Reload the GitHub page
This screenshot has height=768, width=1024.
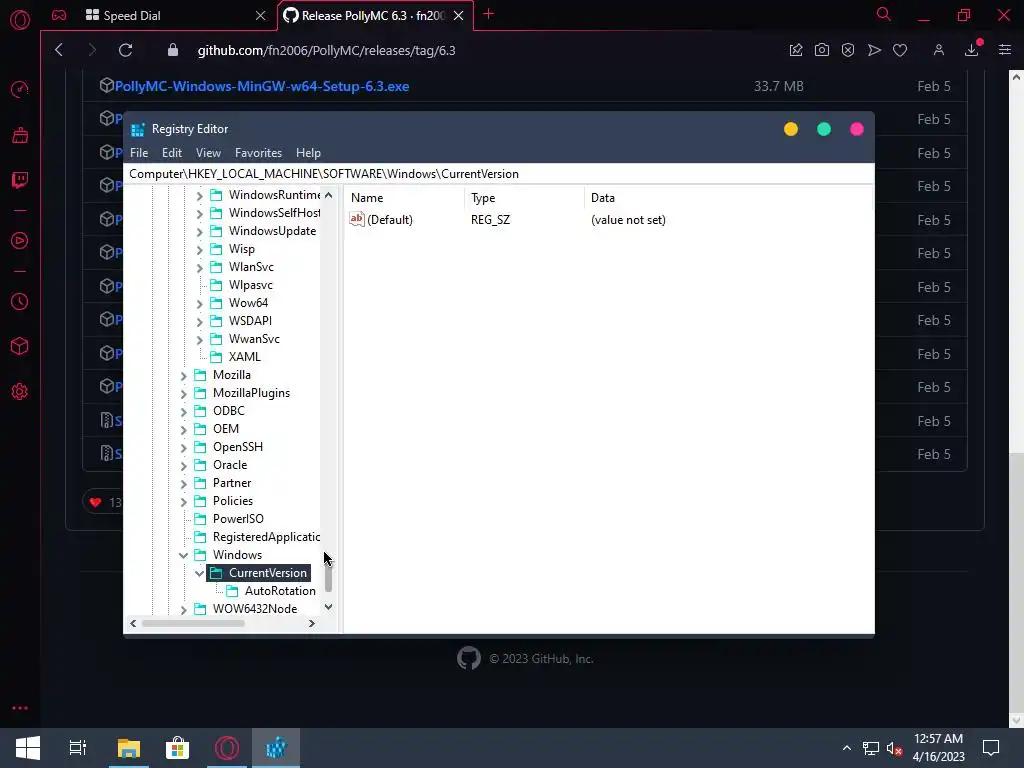125,50
